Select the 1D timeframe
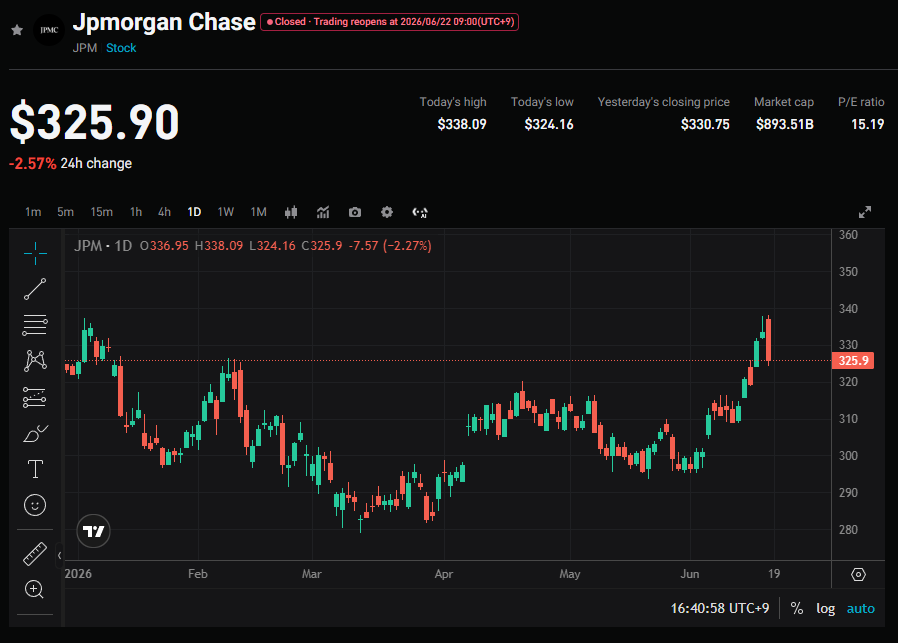 pos(194,212)
